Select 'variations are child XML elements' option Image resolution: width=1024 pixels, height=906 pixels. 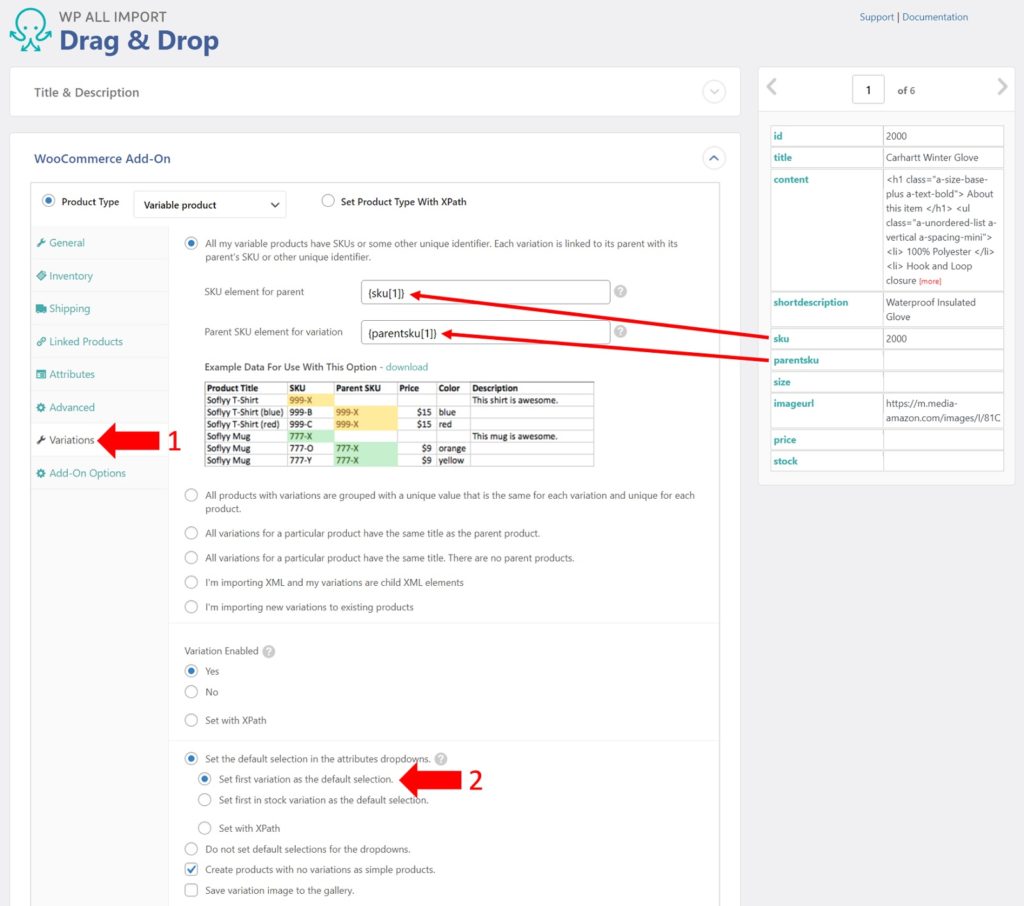click(191, 582)
